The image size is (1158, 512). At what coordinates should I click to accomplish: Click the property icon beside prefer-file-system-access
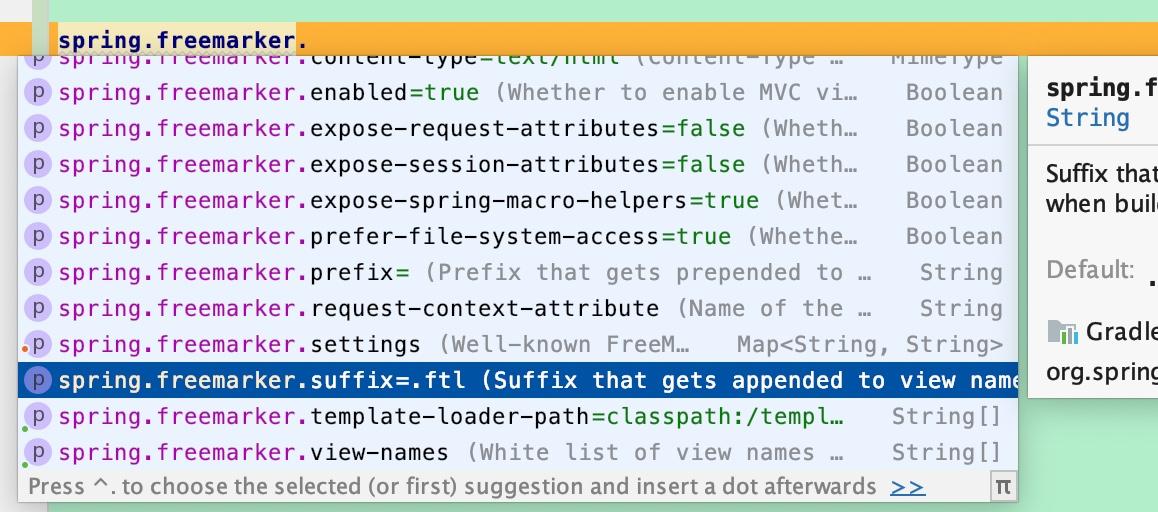pyautogui.click(x=38, y=236)
